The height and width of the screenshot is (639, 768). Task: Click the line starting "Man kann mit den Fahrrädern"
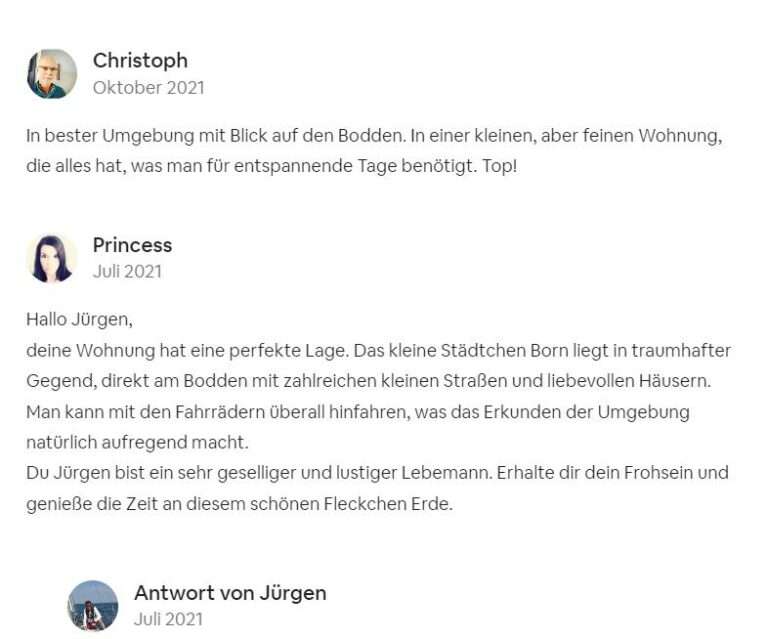click(x=357, y=411)
